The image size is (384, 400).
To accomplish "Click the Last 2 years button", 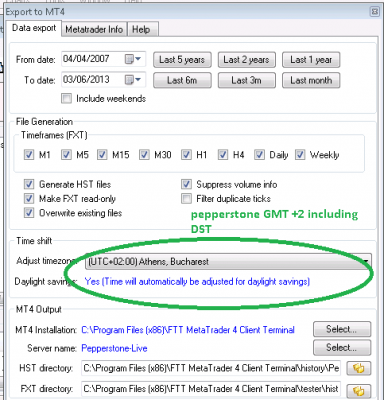I will (247, 60).
